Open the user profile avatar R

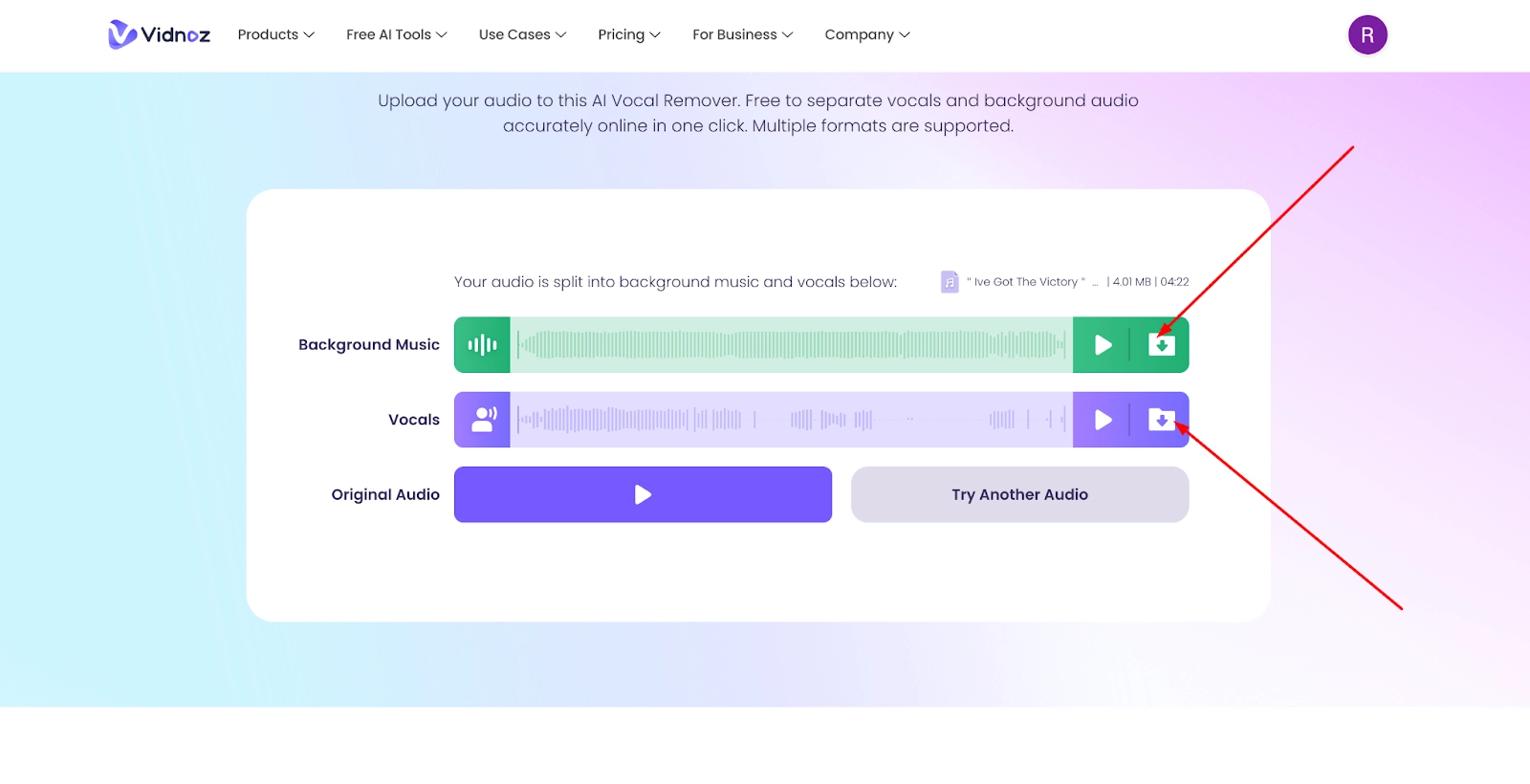pyautogui.click(x=1367, y=35)
